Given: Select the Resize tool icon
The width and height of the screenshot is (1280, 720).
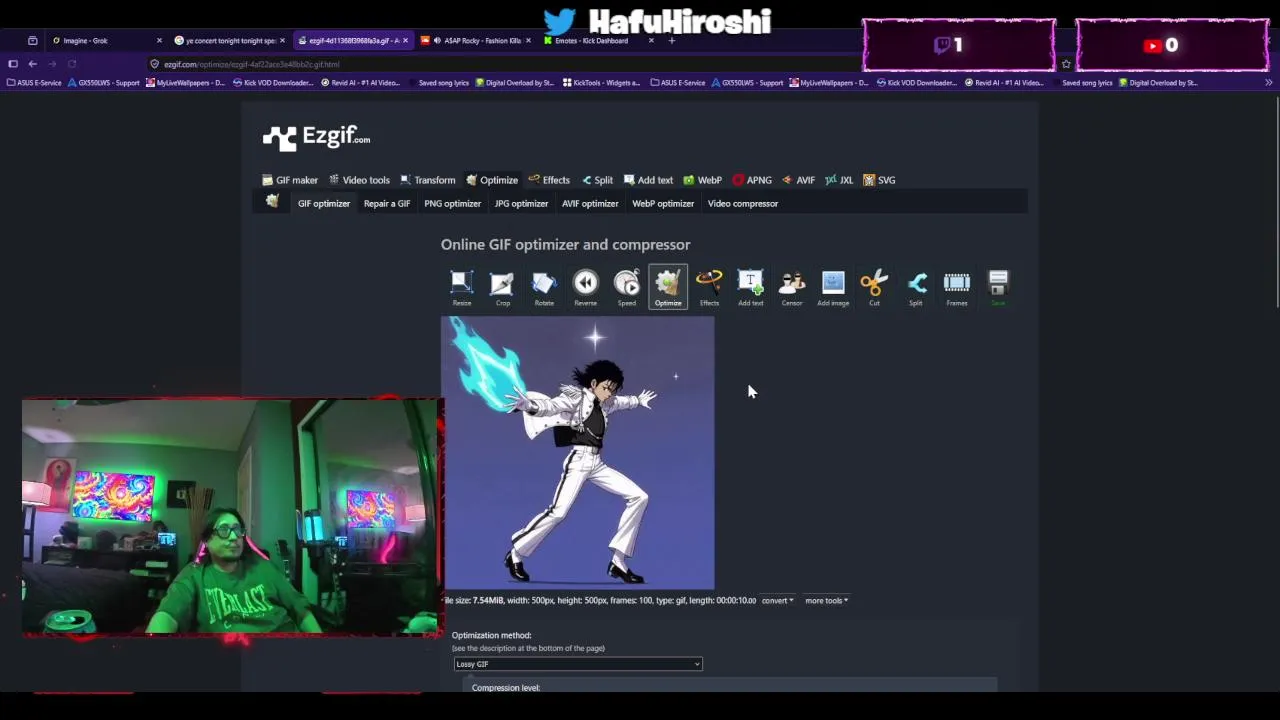Looking at the screenshot, I should (x=461, y=287).
